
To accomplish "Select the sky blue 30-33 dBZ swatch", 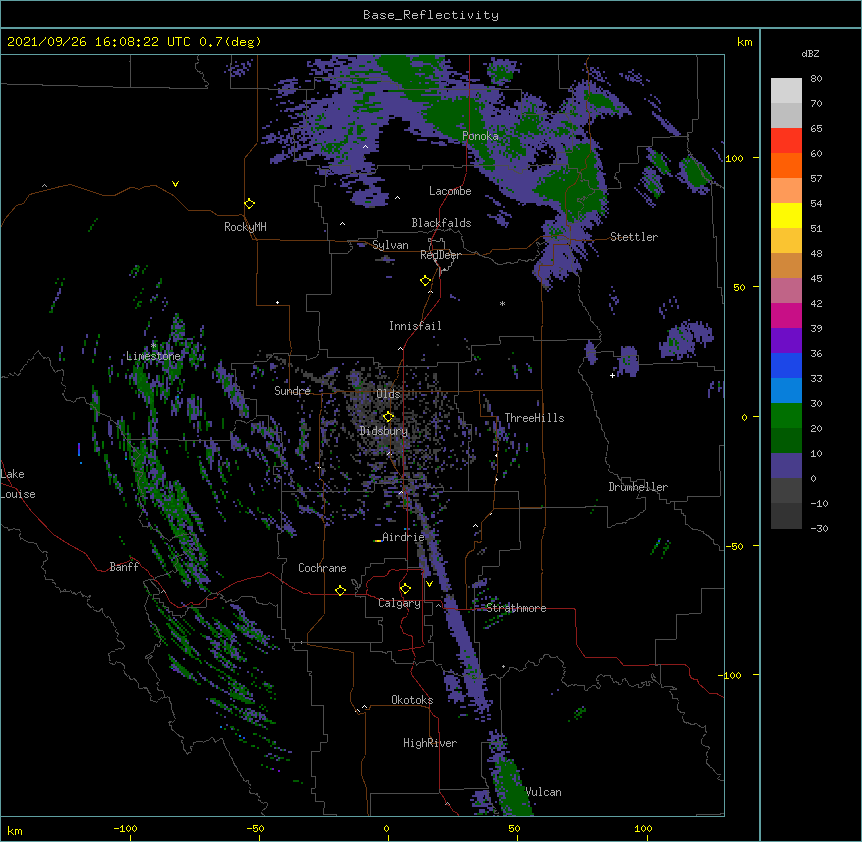I will click(x=786, y=391).
